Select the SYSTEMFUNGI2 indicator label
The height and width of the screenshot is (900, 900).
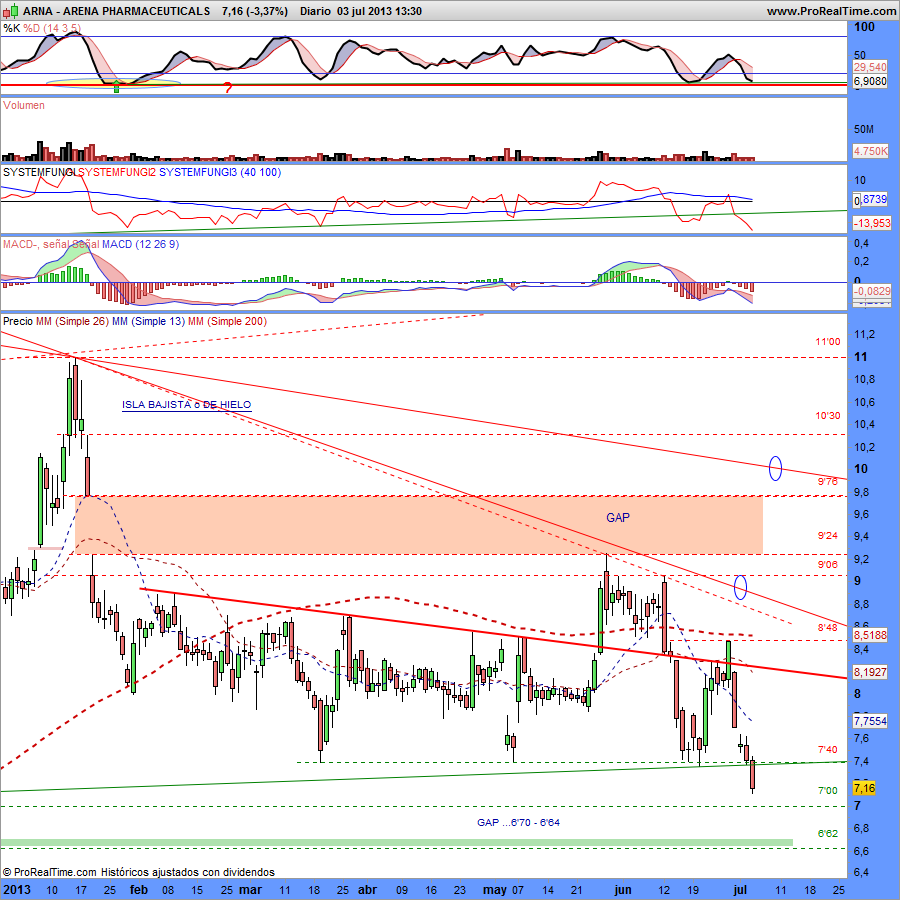pyautogui.click(x=117, y=172)
